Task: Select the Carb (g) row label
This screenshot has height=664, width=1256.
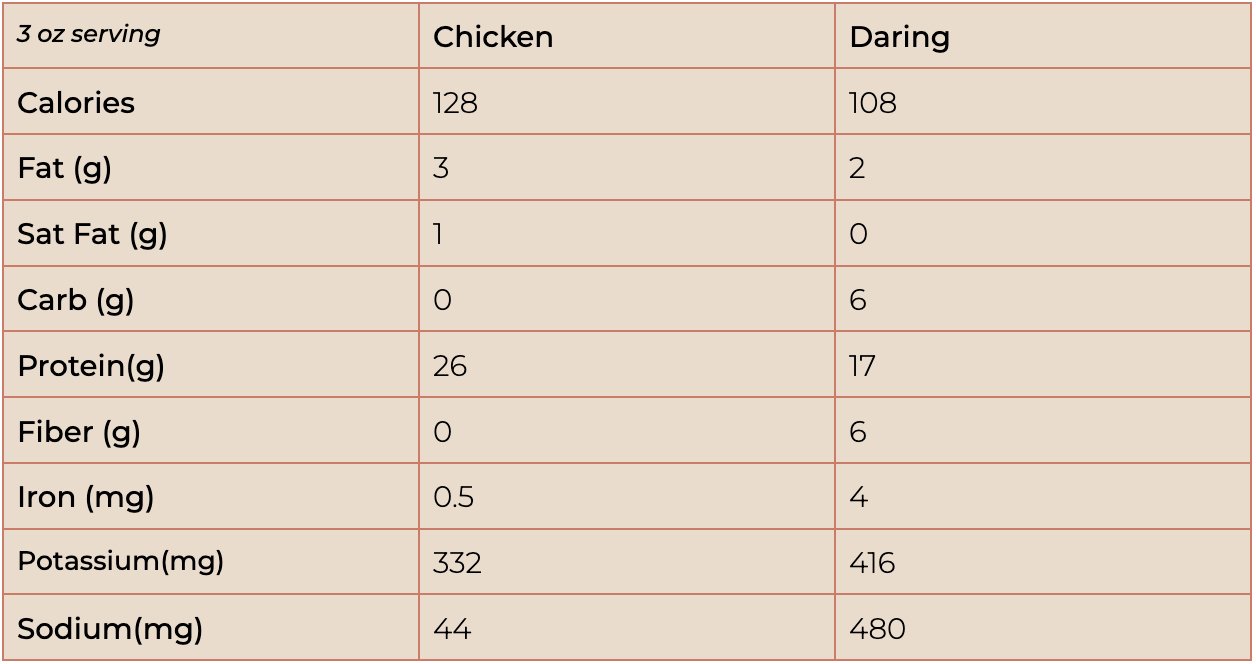Action: [x=76, y=301]
